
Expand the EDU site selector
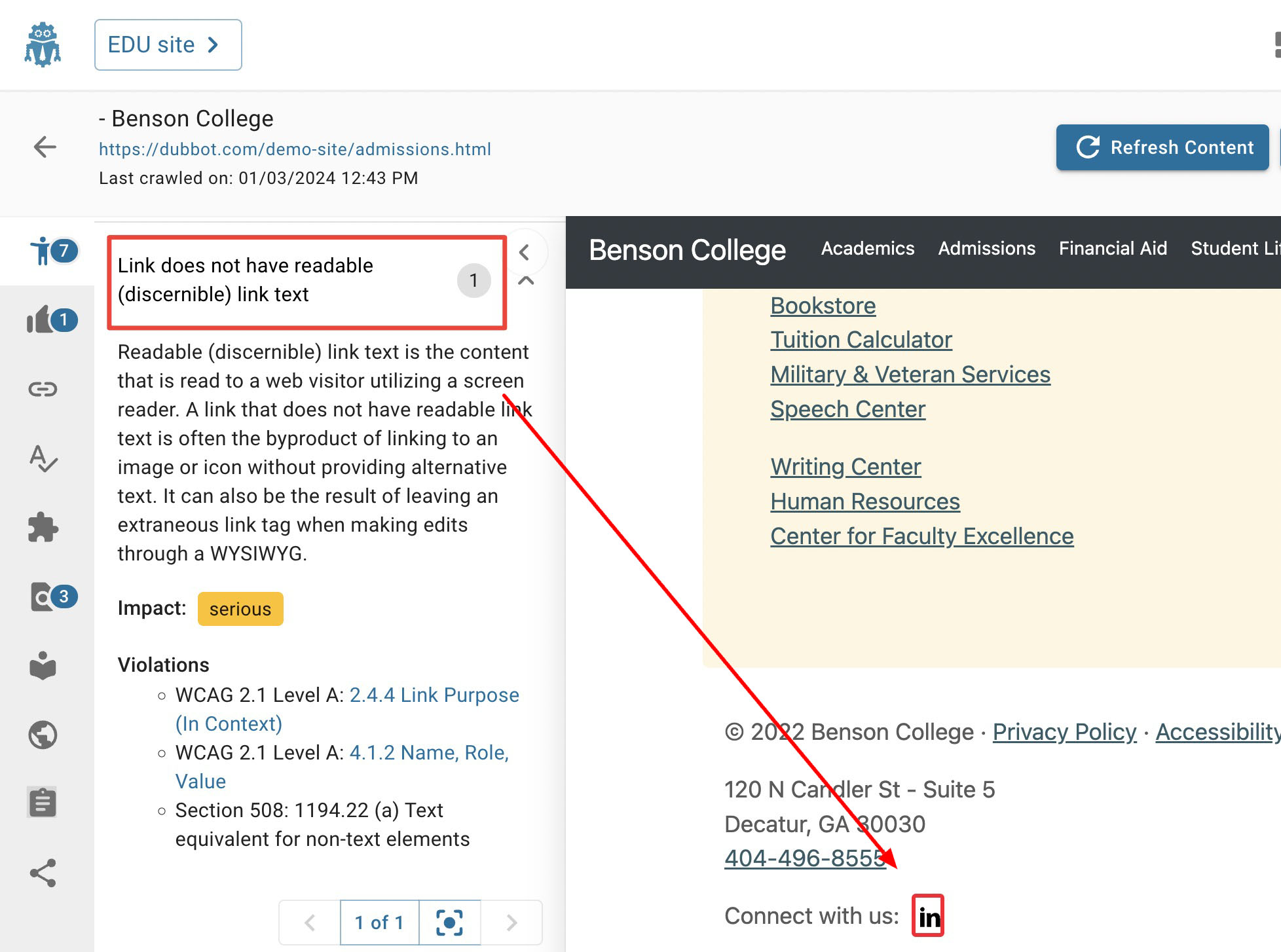(x=168, y=45)
